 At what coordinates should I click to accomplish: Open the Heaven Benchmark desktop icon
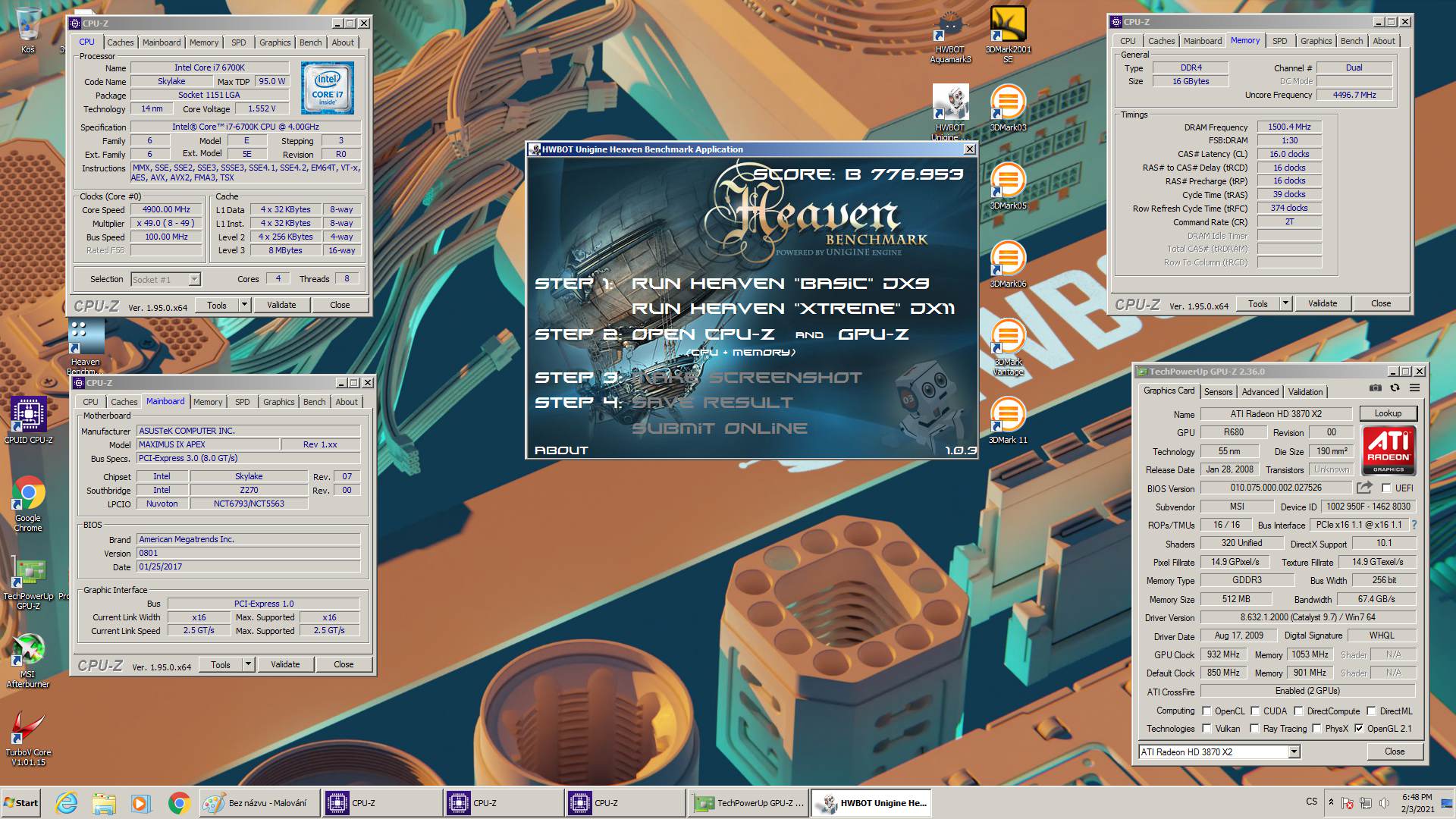tap(86, 347)
